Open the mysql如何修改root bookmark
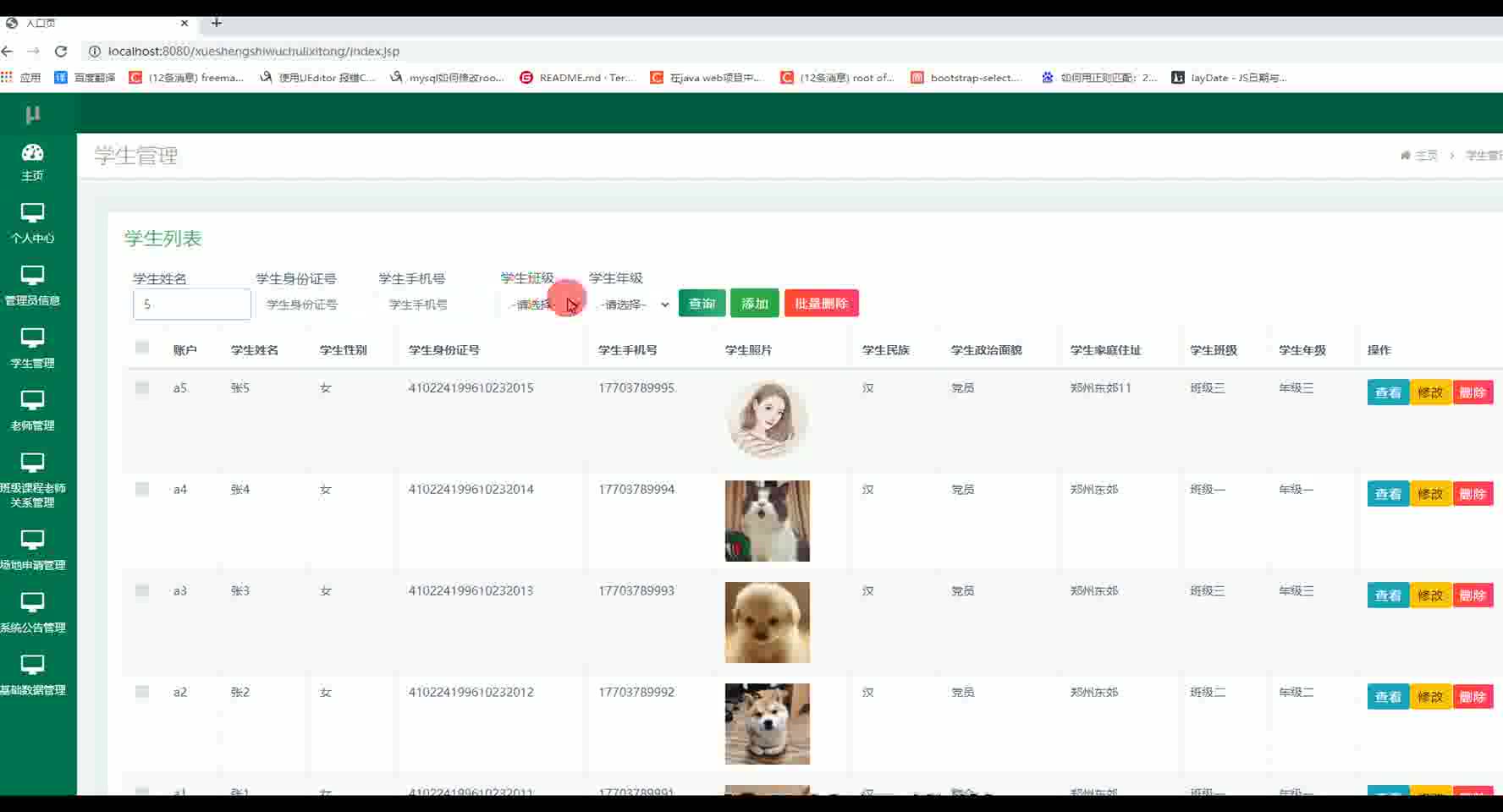Viewport: 1503px width, 812px height. 447,77
